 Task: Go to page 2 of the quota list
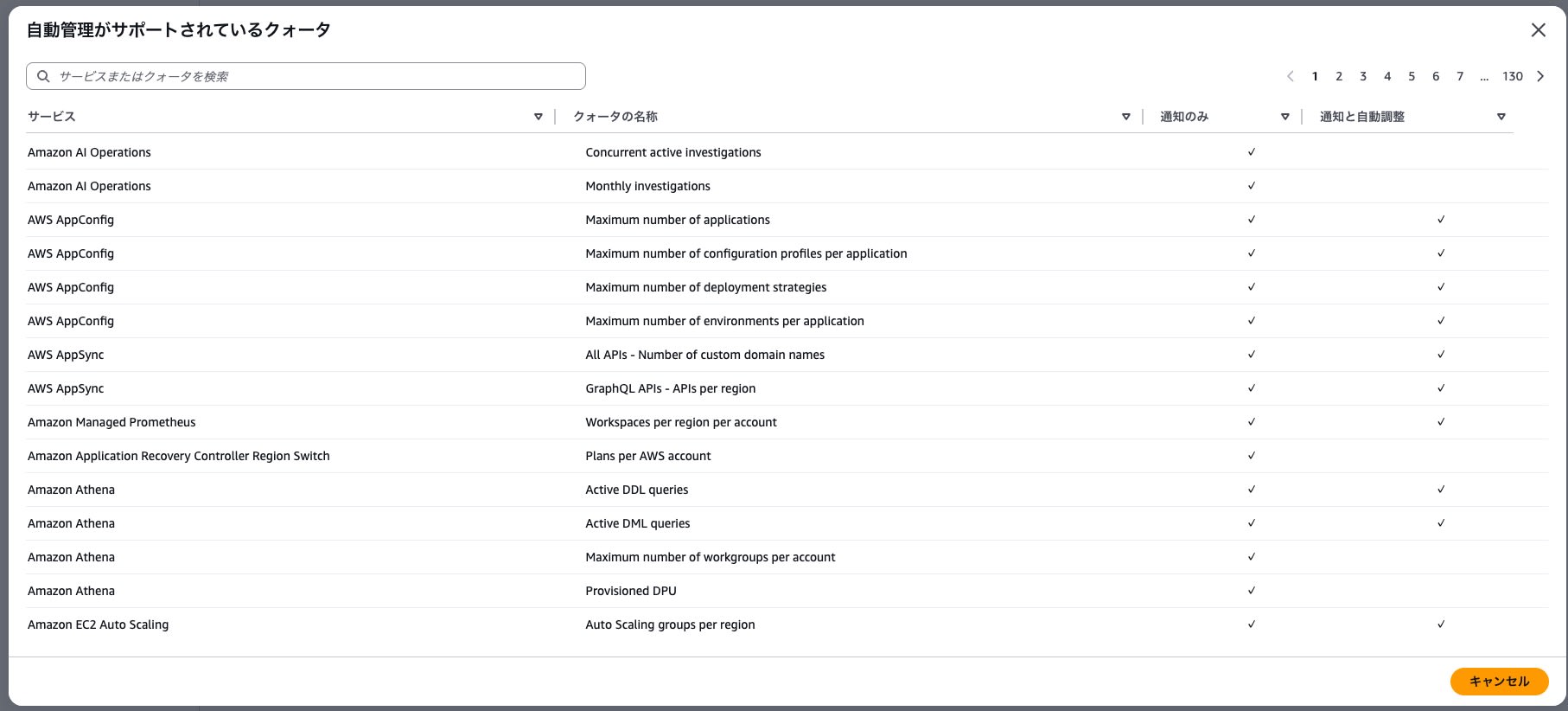[x=1339, y=76]
